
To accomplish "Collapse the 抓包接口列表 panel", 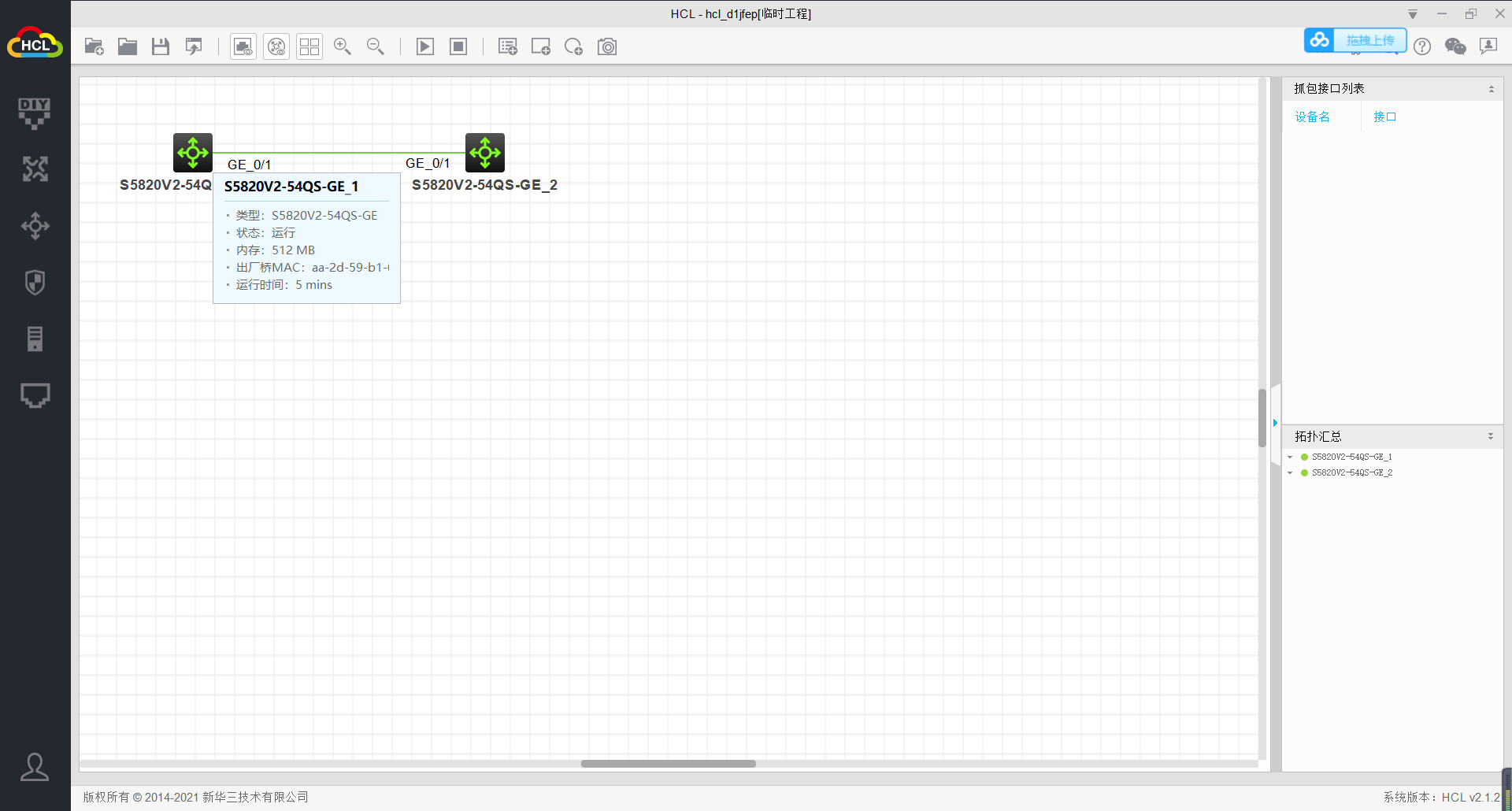I will [x=1491, y=89].
